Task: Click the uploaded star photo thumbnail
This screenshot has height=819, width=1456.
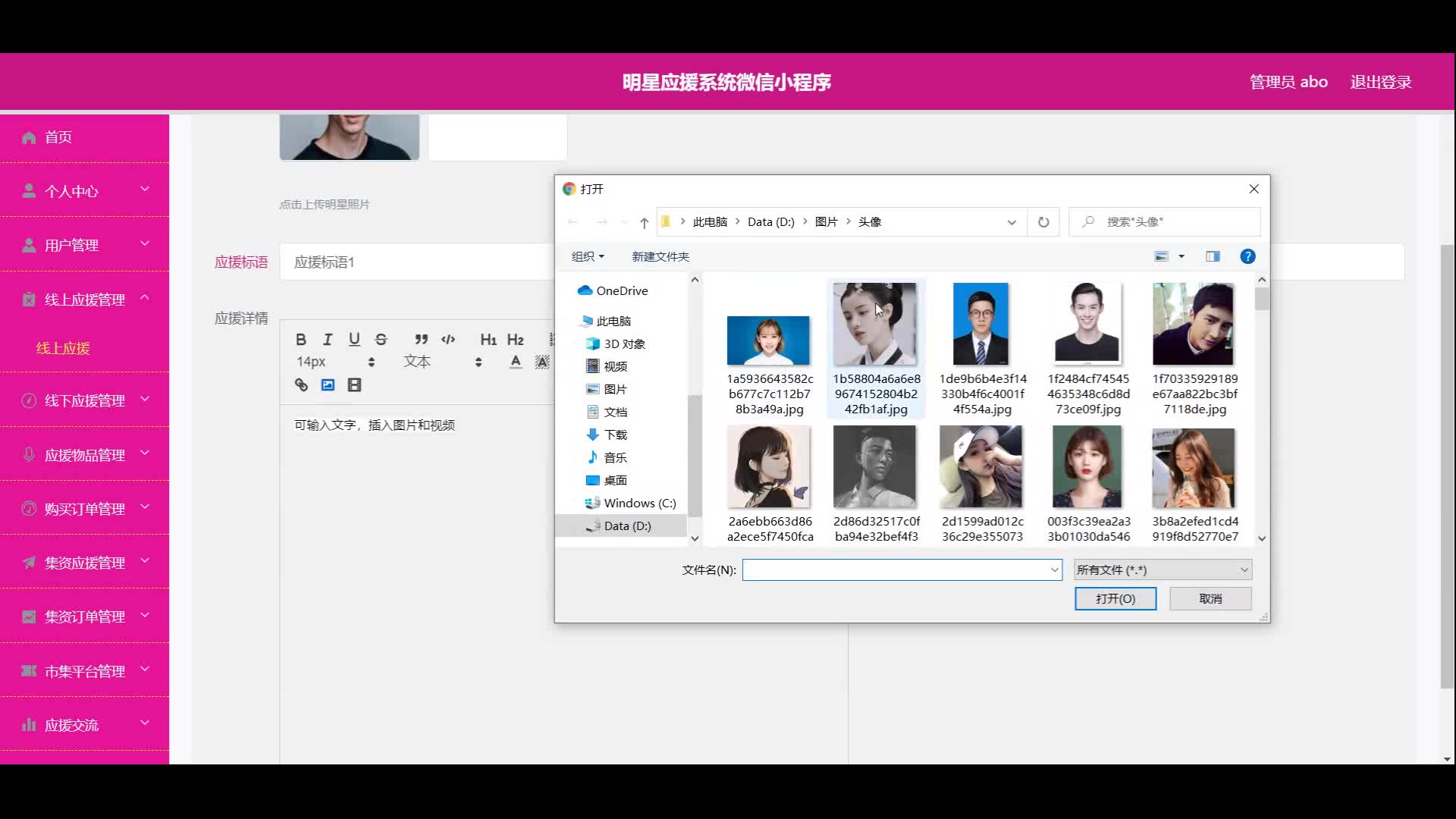Action: click(x=349, y=137)
